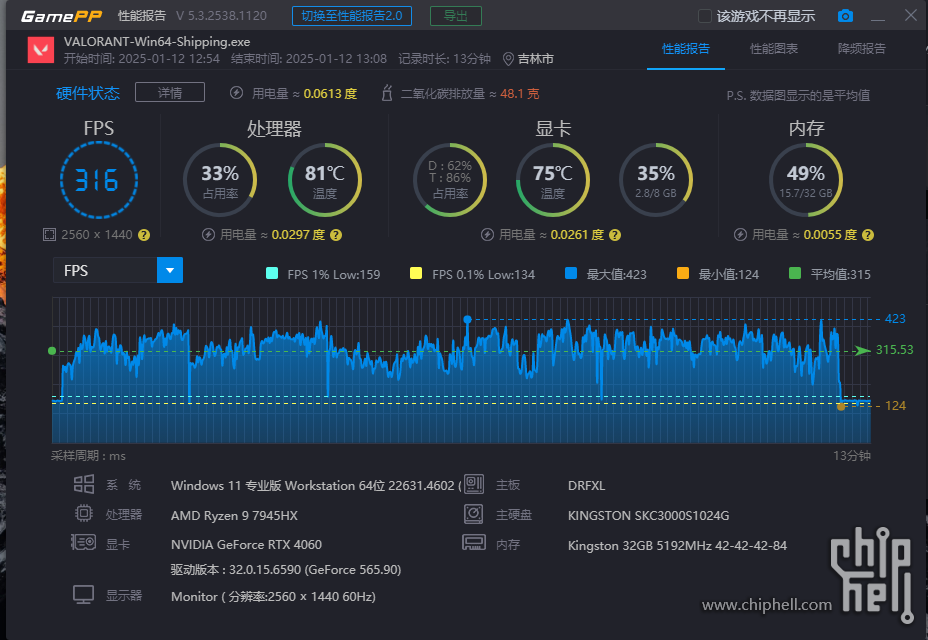The width and height of the screenshot is (928, 640).
Task: Expand the FPS selector with the blue arrow
Action: click(170, 271)
